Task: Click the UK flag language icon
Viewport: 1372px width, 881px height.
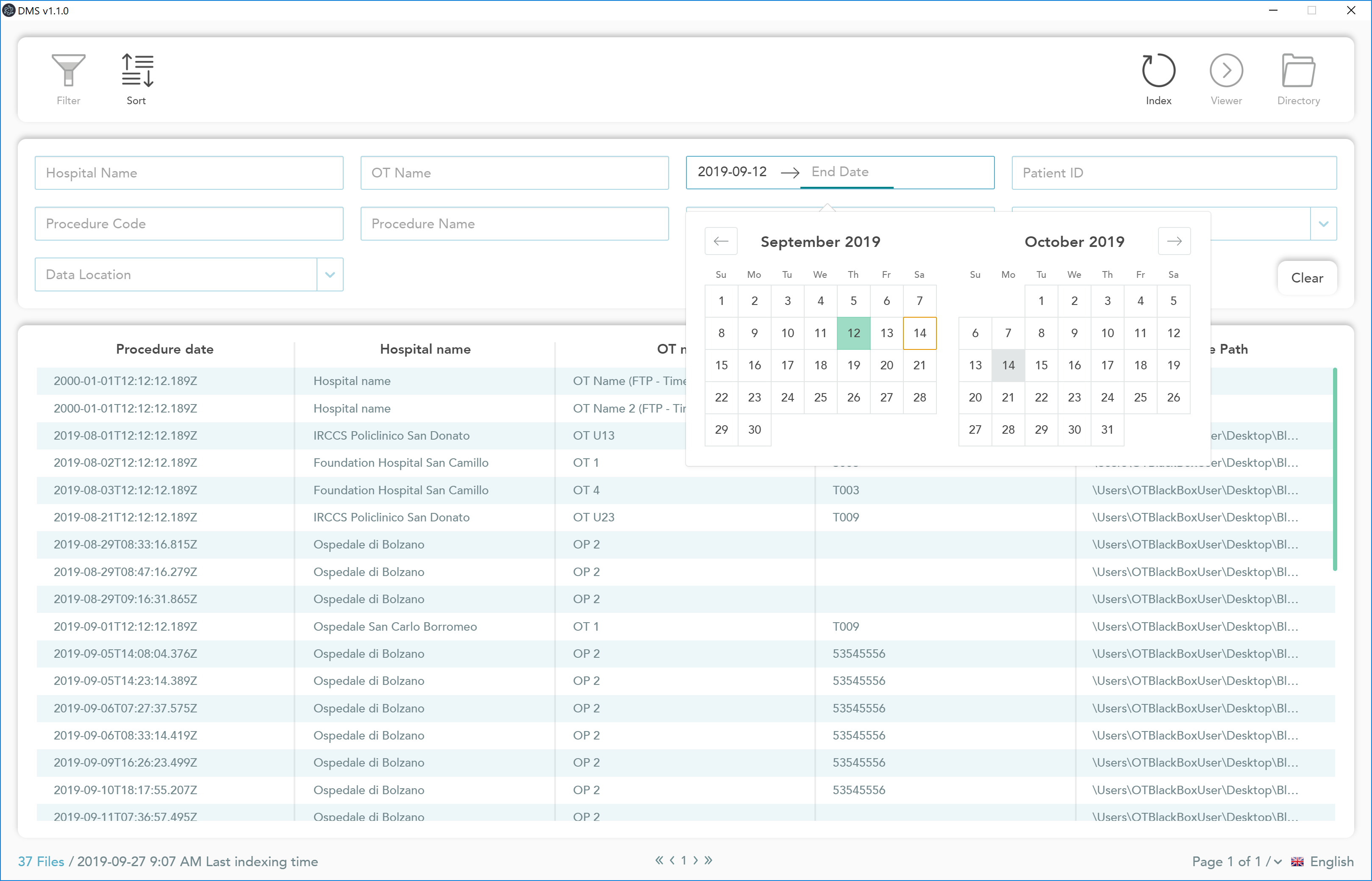Action: 1297,862
